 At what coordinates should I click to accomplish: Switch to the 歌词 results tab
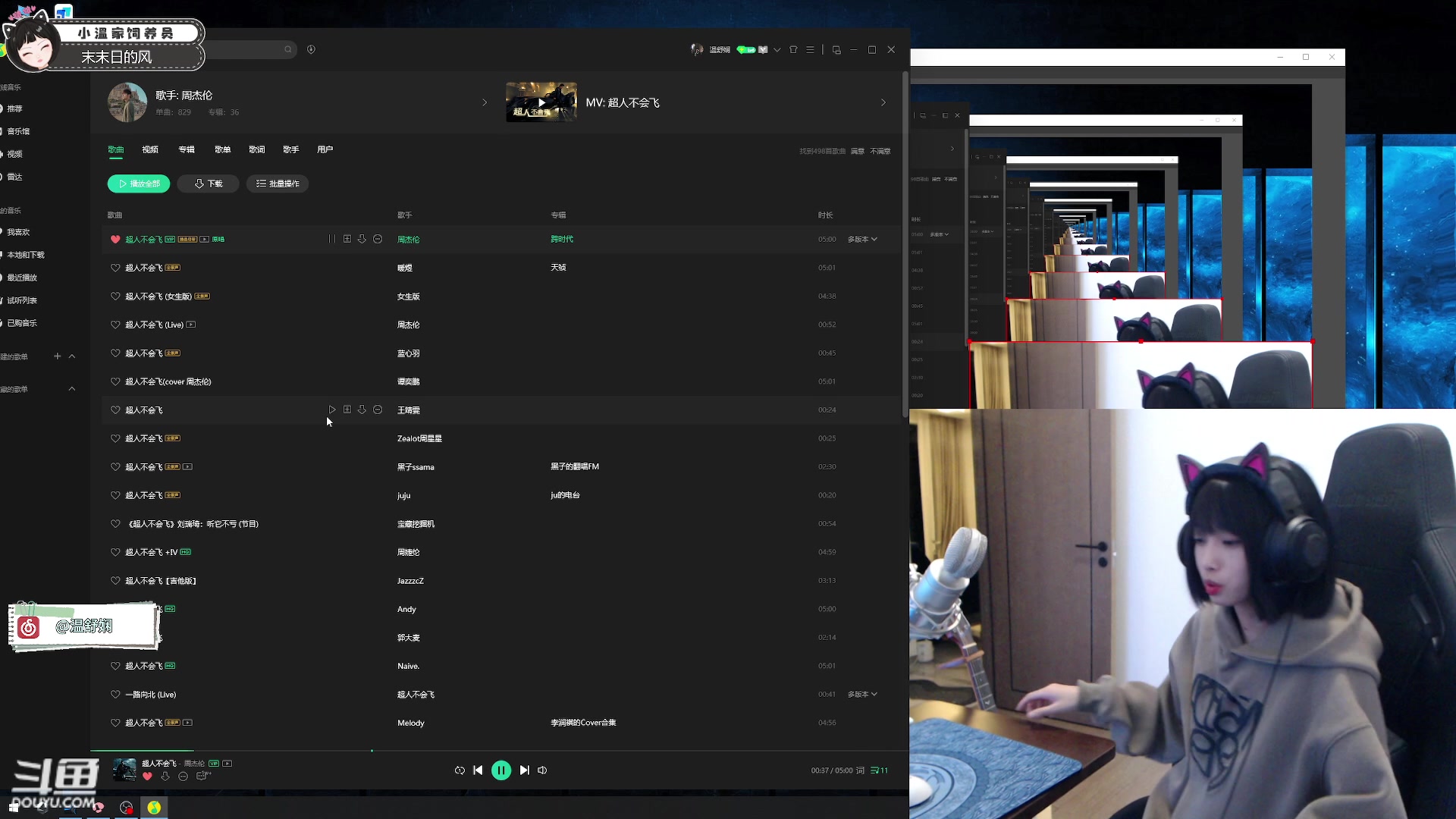click(x=257, y=149)
